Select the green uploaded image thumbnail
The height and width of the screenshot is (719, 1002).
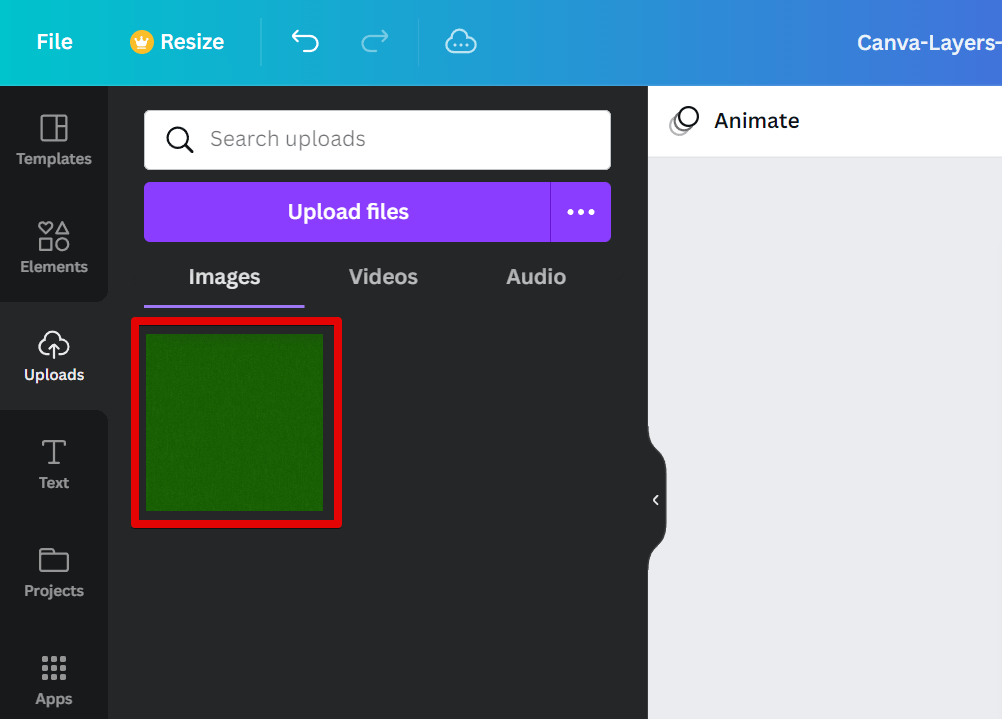pos(236,422)
